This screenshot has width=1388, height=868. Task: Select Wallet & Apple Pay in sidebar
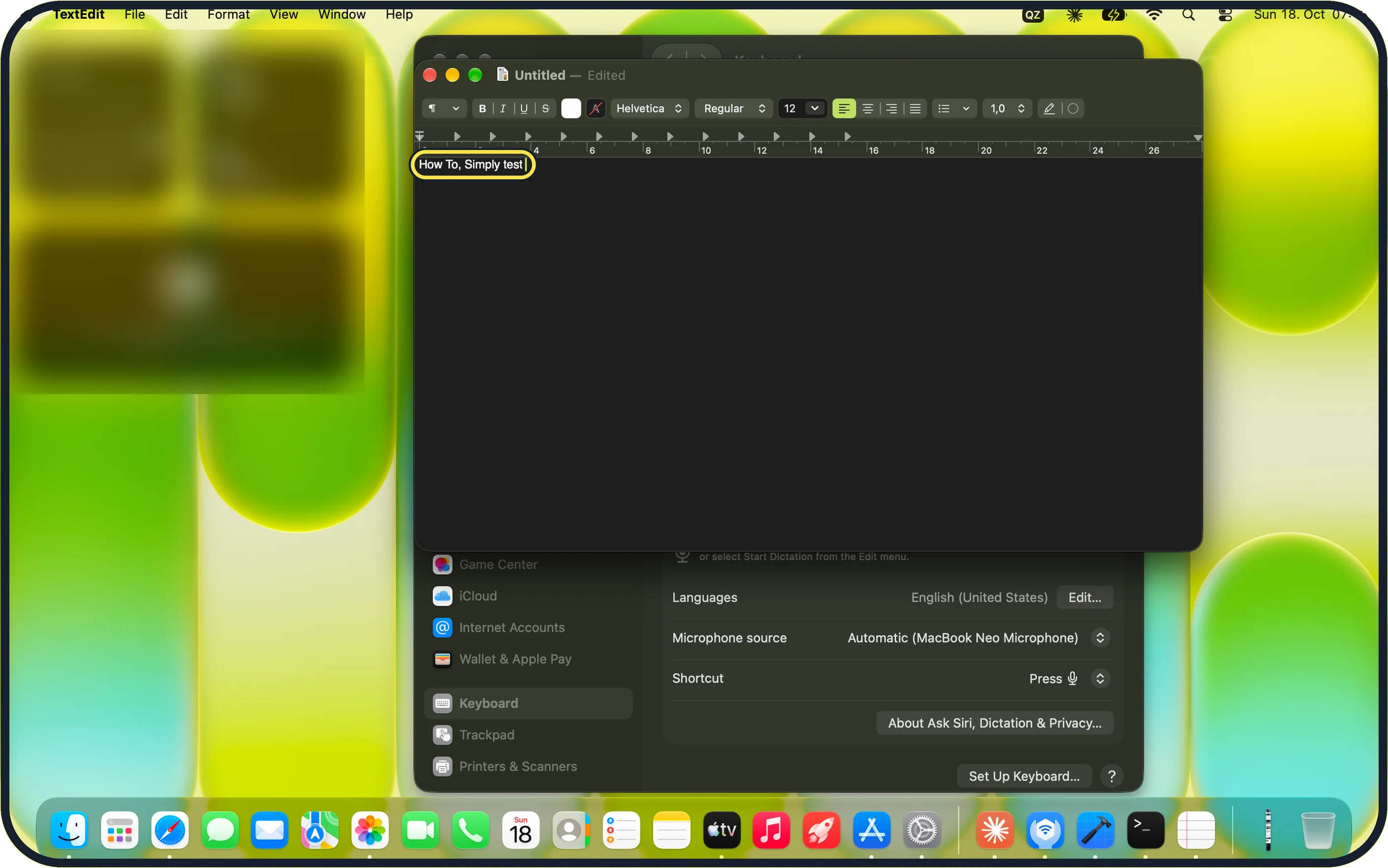(x=528, y=659)
